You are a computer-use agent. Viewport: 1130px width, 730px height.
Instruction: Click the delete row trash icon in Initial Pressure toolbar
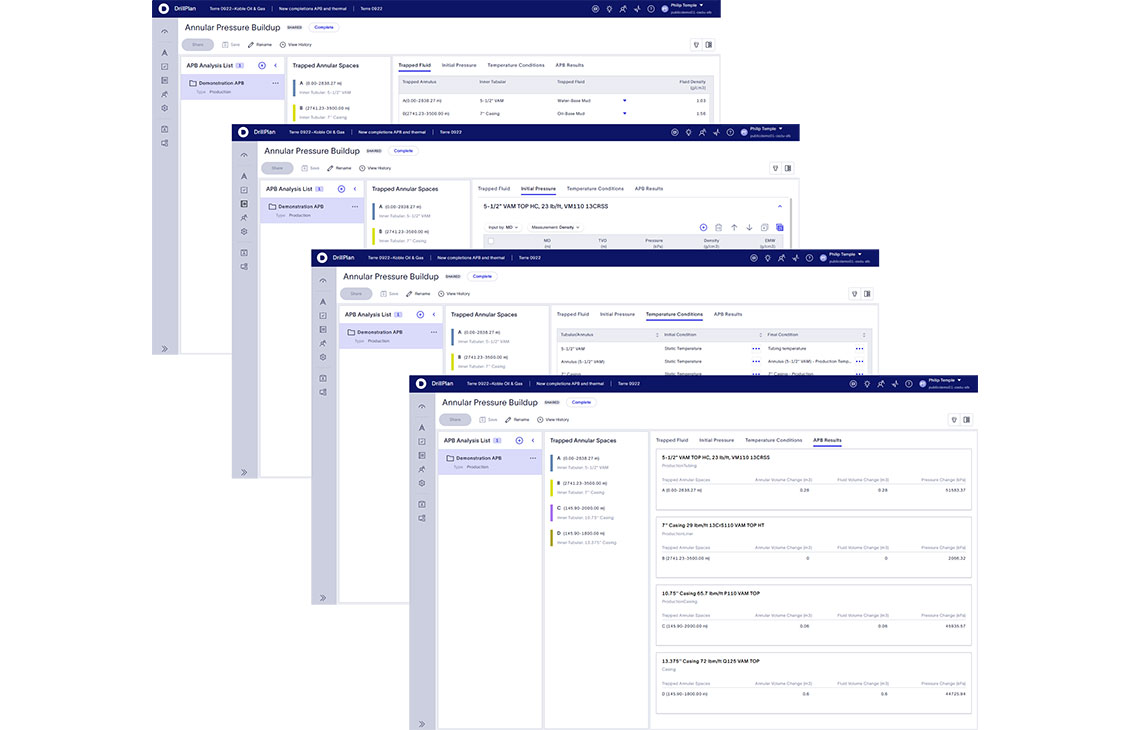point(718,227)
